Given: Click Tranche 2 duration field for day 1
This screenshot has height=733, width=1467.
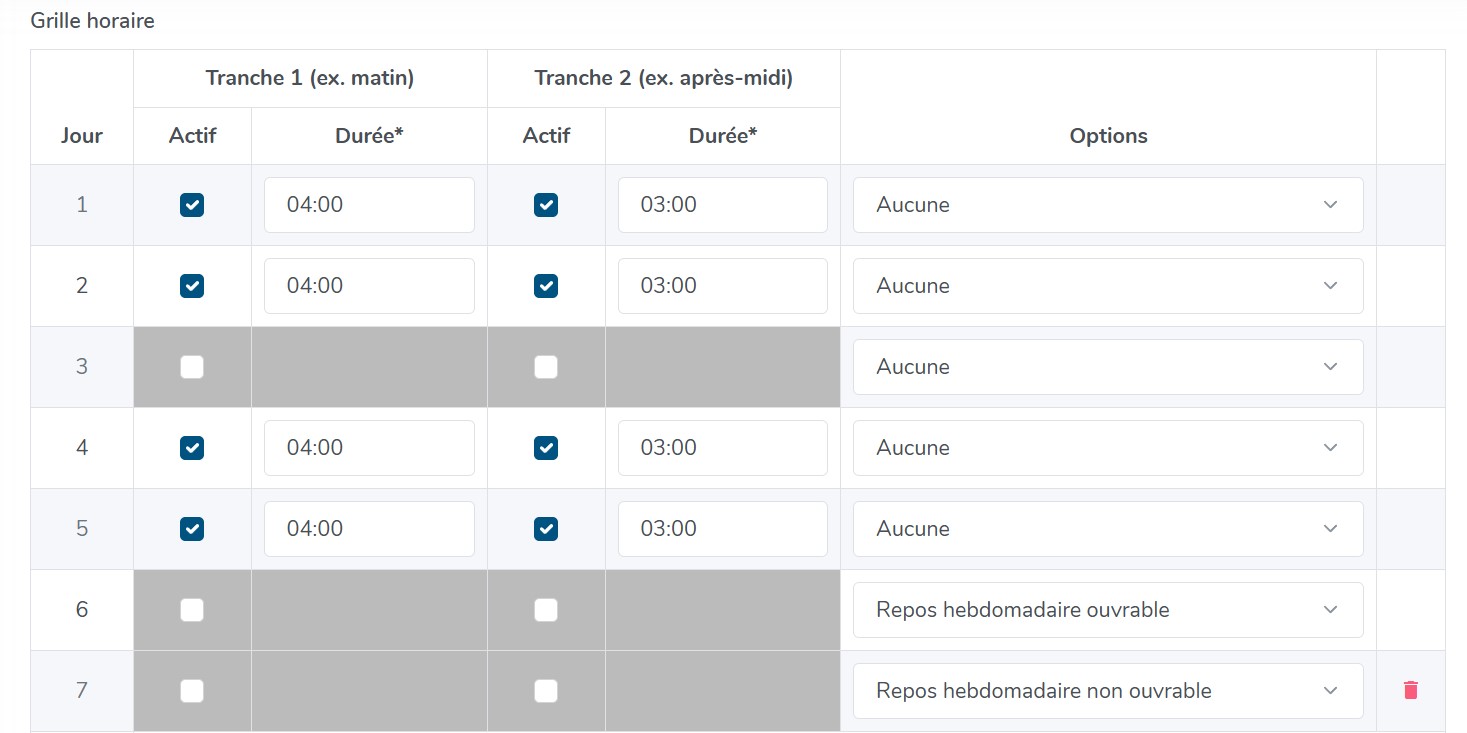Looking at the screenshot, I should click(x=722, y=205).
